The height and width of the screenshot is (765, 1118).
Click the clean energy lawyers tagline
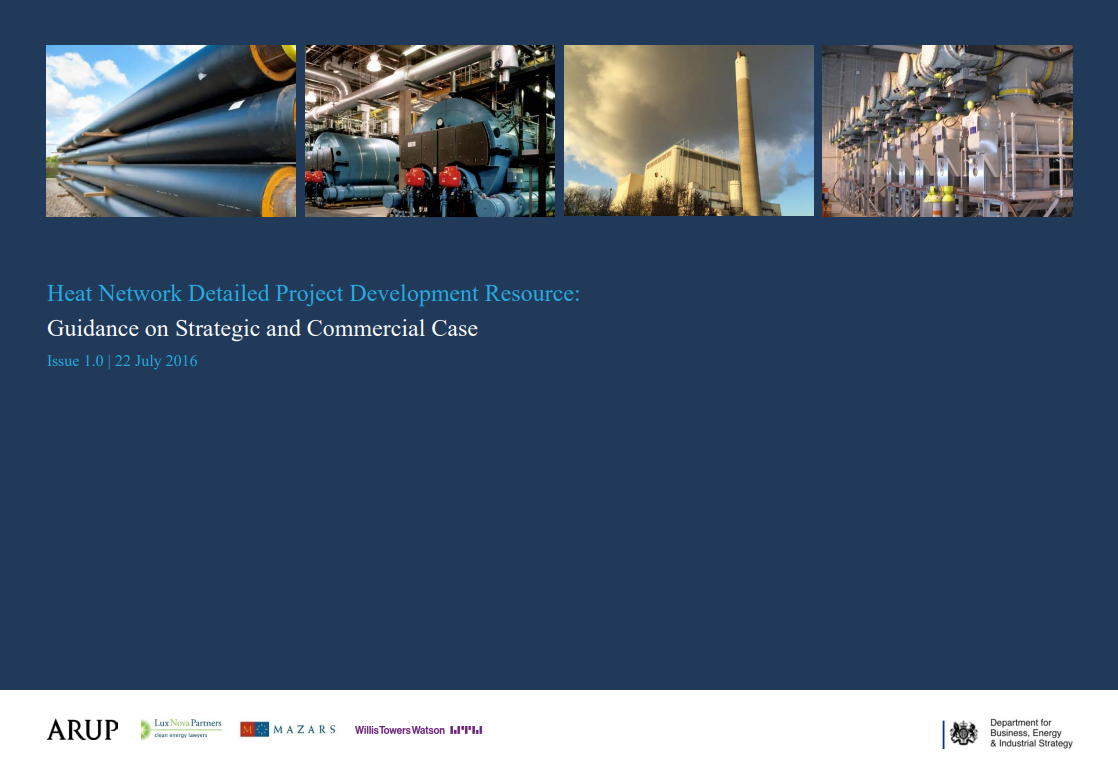181,736
